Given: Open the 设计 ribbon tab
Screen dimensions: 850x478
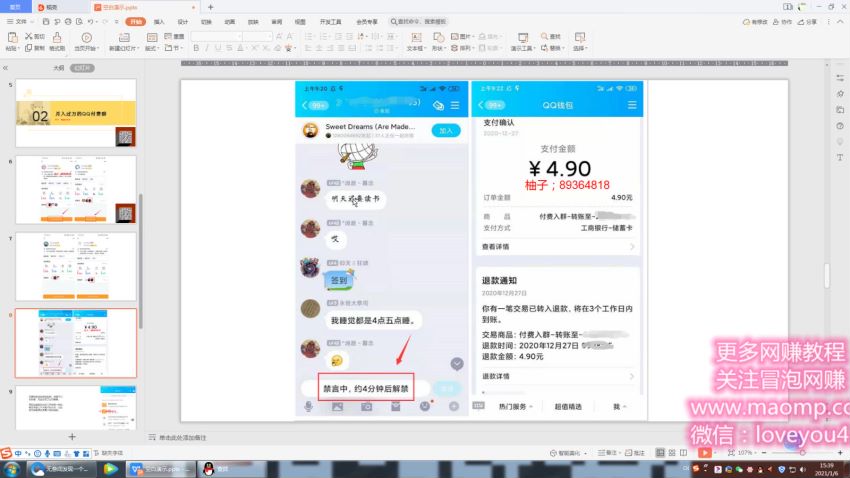Looking at the screenshot, I should [183, 22].
